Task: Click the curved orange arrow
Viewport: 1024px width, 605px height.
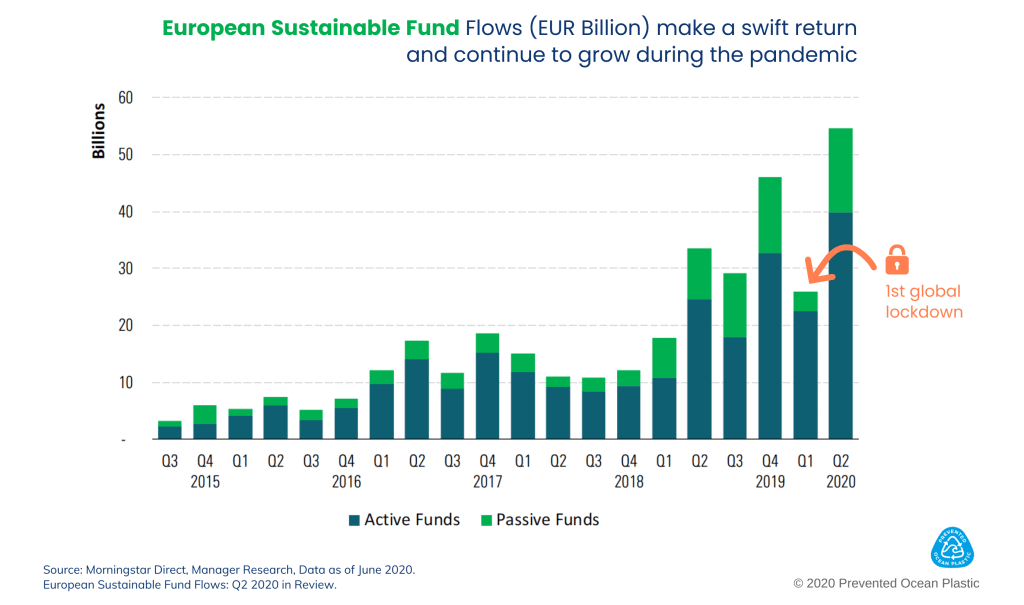Action: click(841, 262)
